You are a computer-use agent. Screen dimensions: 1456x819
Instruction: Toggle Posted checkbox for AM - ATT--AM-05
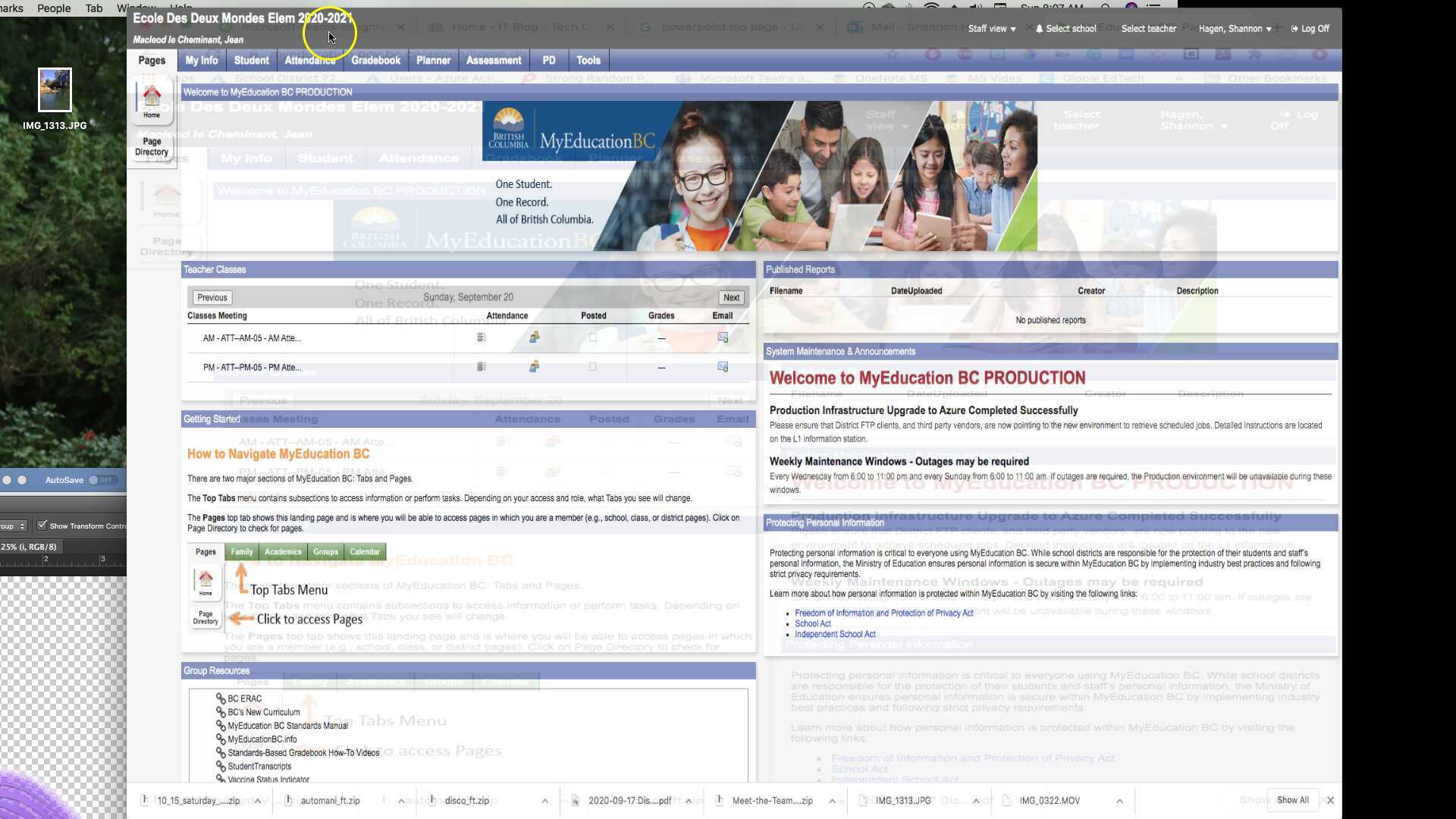[x=593, y=337]
